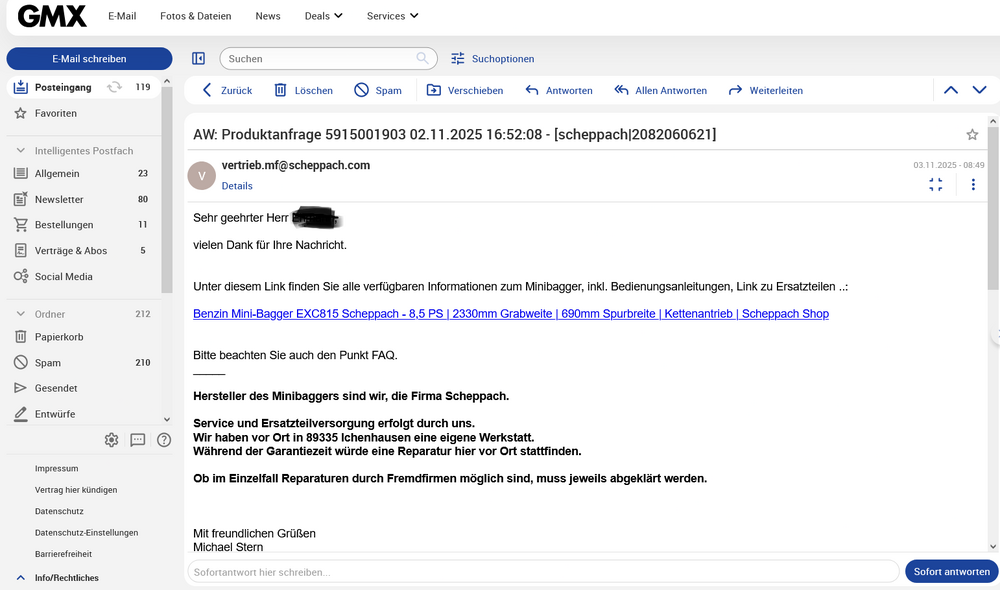Open Suchoptionen search filters
Viewport: 1000px width, 590px height.
(492, 59)
